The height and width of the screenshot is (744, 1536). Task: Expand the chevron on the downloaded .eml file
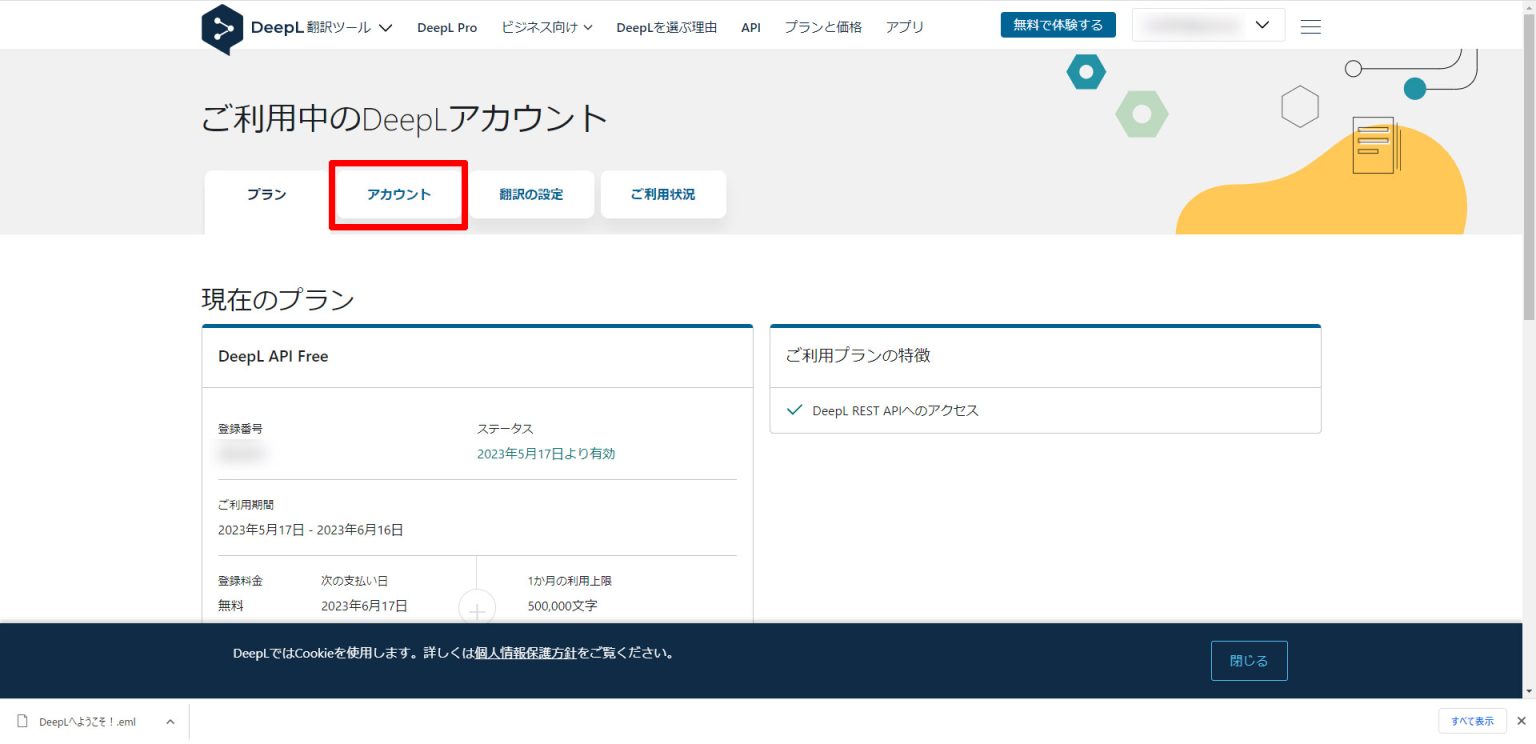[x=169, y=720]
